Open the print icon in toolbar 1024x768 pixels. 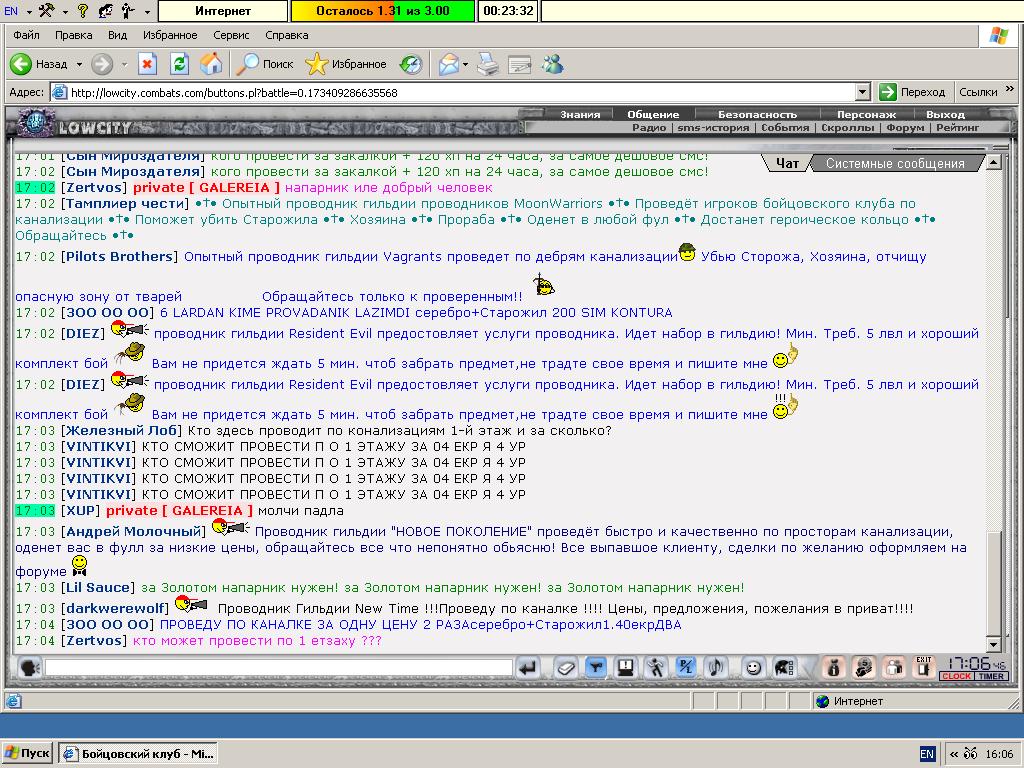(x=487, y=64)
